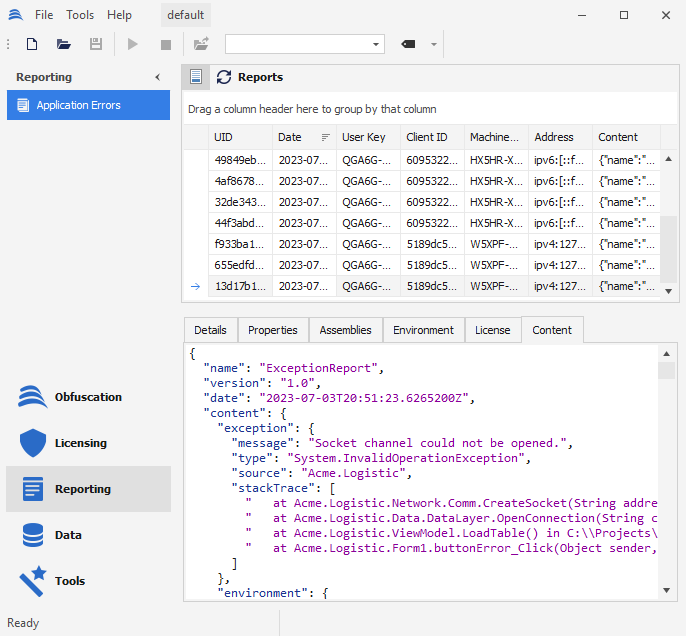This screenshot has width=686, height=636.
Task: Switch to the Environment tab
Action: (423, 330)
